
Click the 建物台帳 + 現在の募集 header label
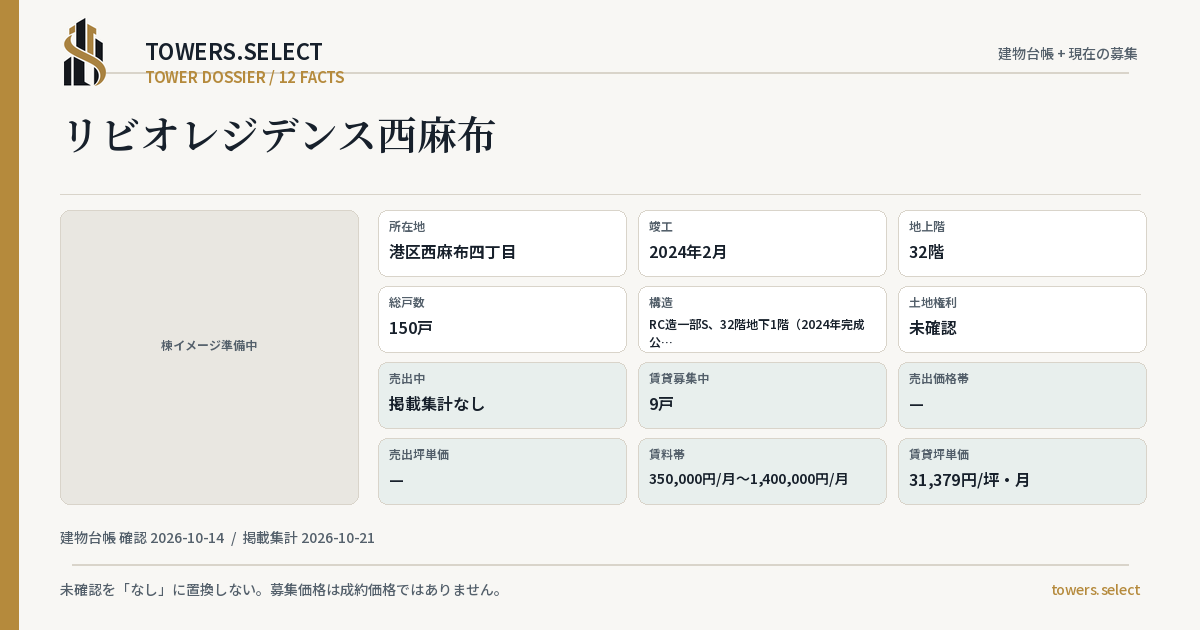click(1068, 53)
